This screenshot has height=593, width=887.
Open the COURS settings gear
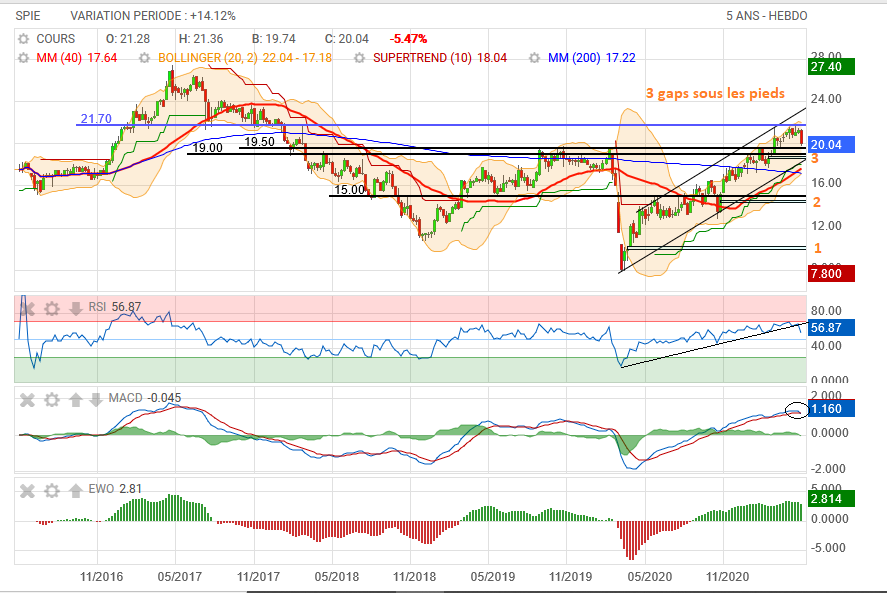[23, 39]
